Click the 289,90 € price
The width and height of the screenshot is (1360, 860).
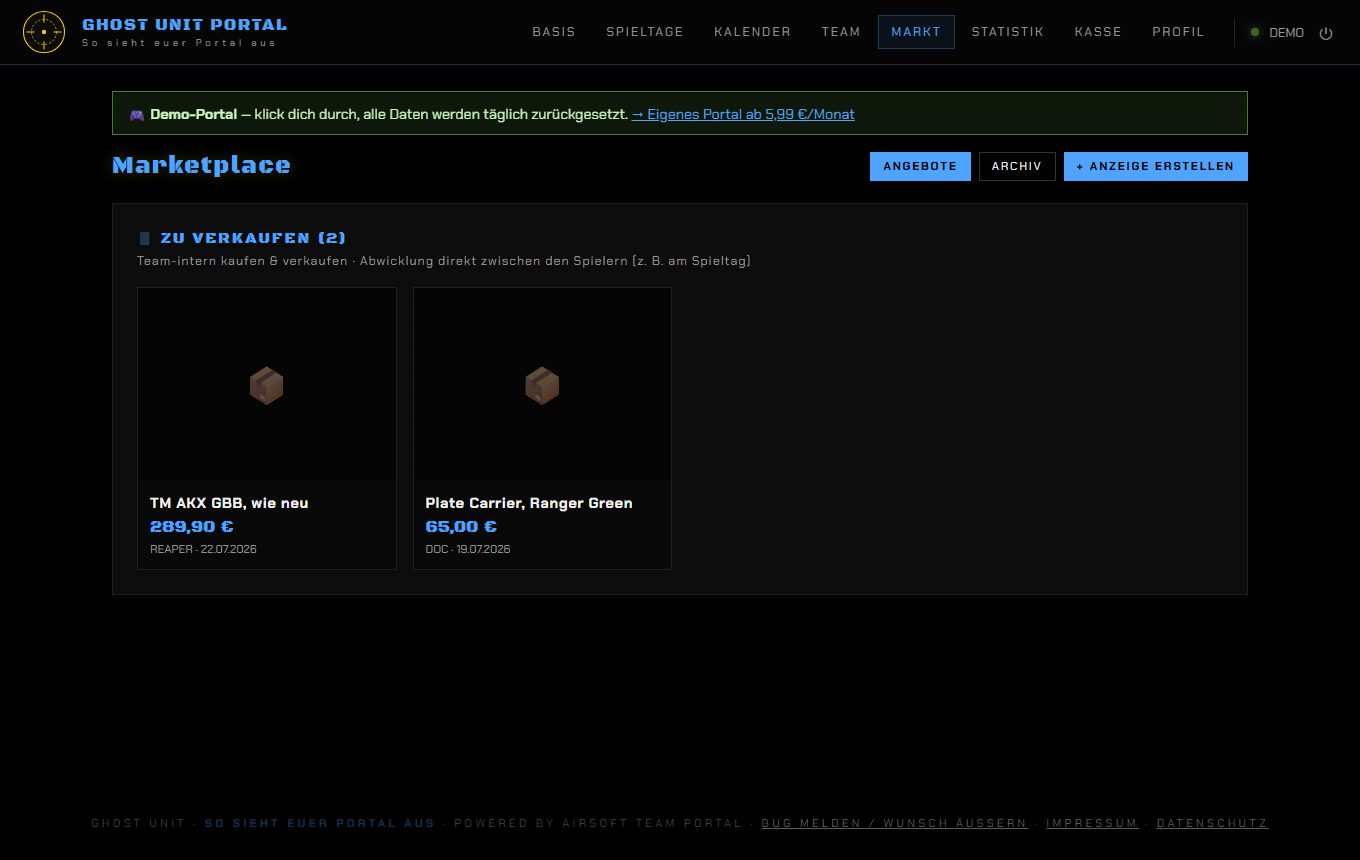pyautogui.click(x=191, y=527)
